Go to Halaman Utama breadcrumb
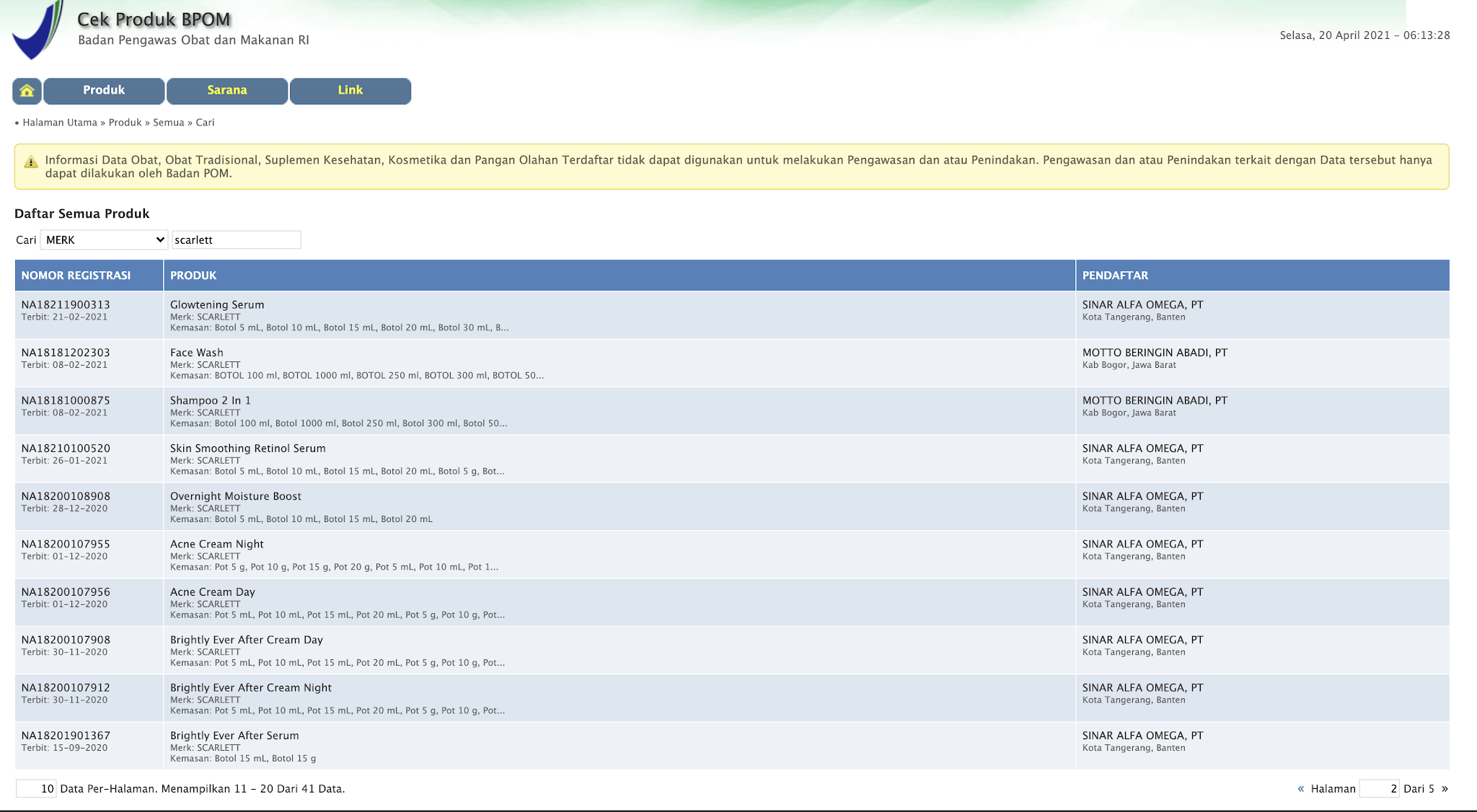Image resolution: width=1477 pixels, height=812 pixels. point(60,123)
